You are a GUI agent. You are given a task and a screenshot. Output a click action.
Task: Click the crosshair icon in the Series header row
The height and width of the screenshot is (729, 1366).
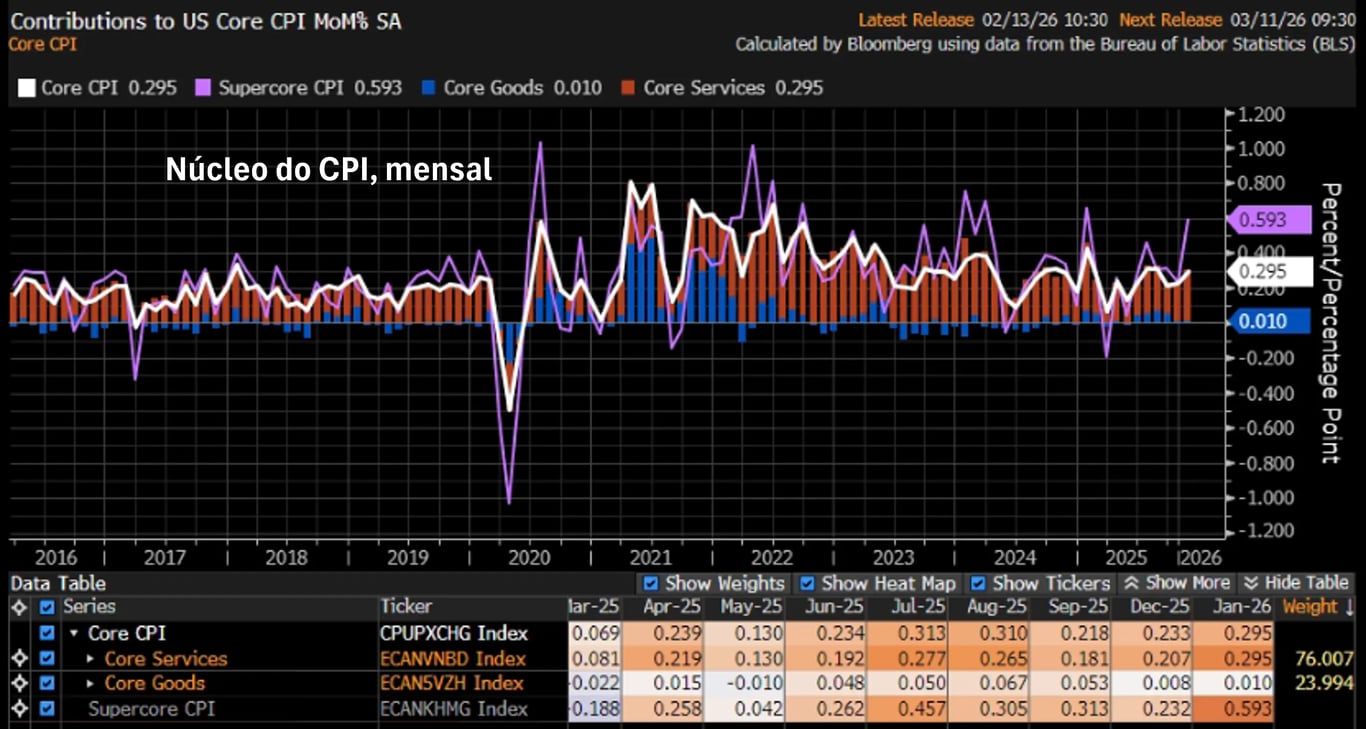click(18, 606)
